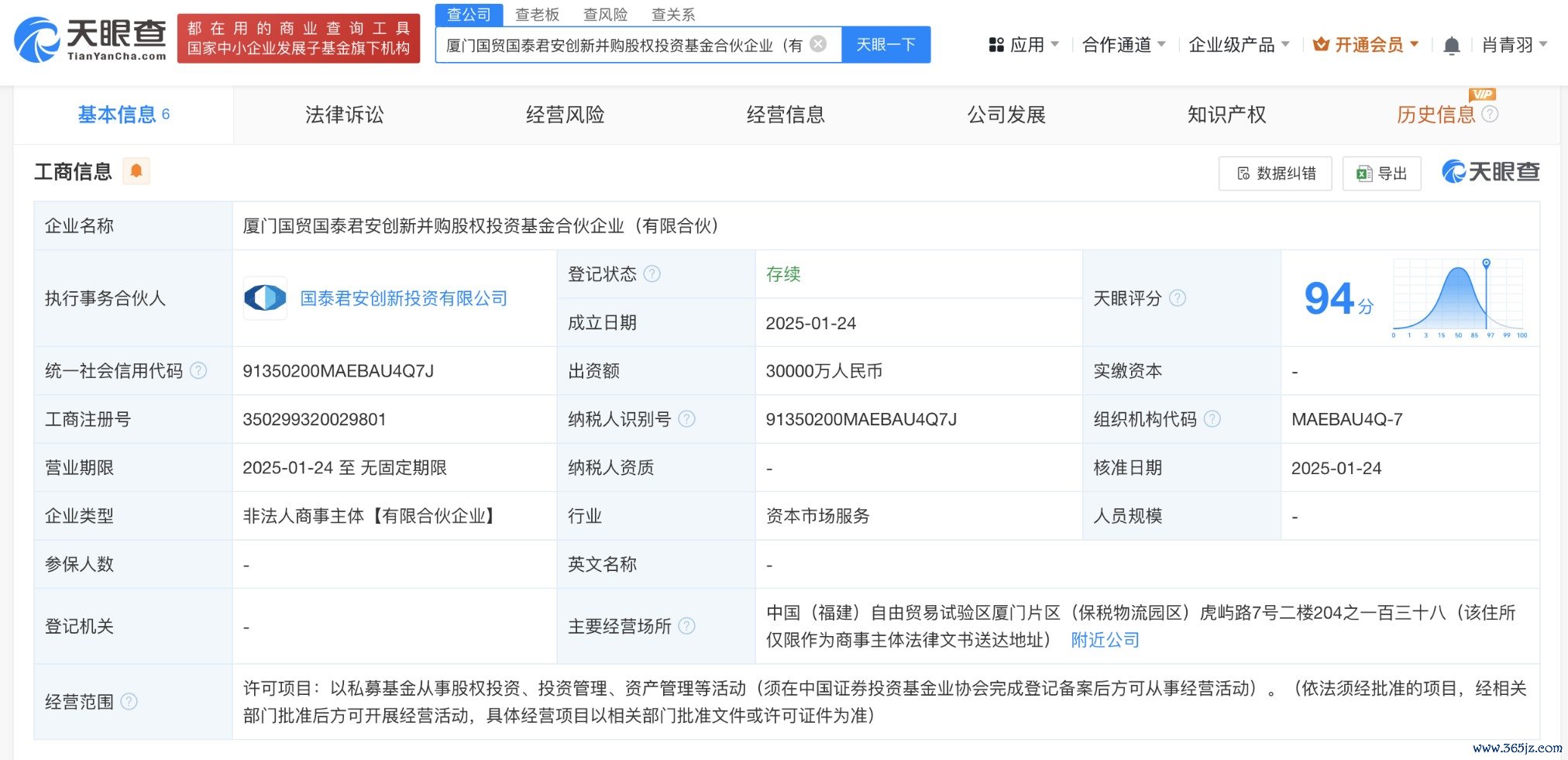Click the 数据纠错 button

(1275, 174)
